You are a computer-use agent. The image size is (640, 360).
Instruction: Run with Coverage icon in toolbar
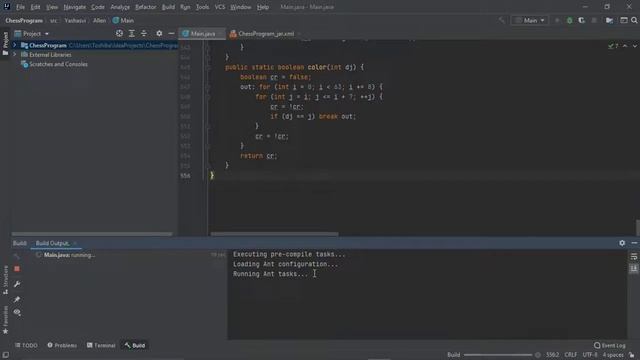tap(581, 20)
